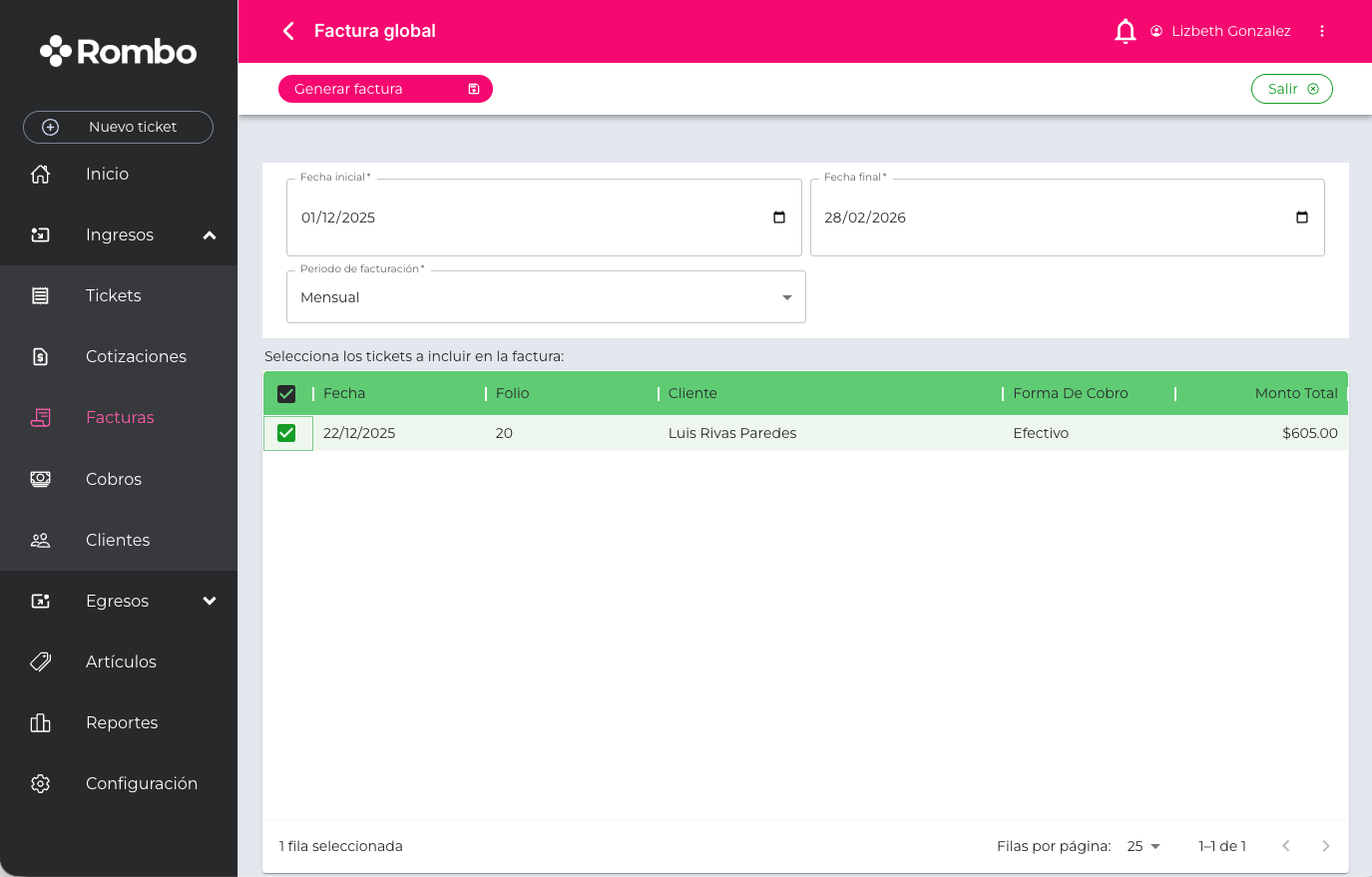
Task: Click the Inicio home icon
Action: click(x=41, y=174)
